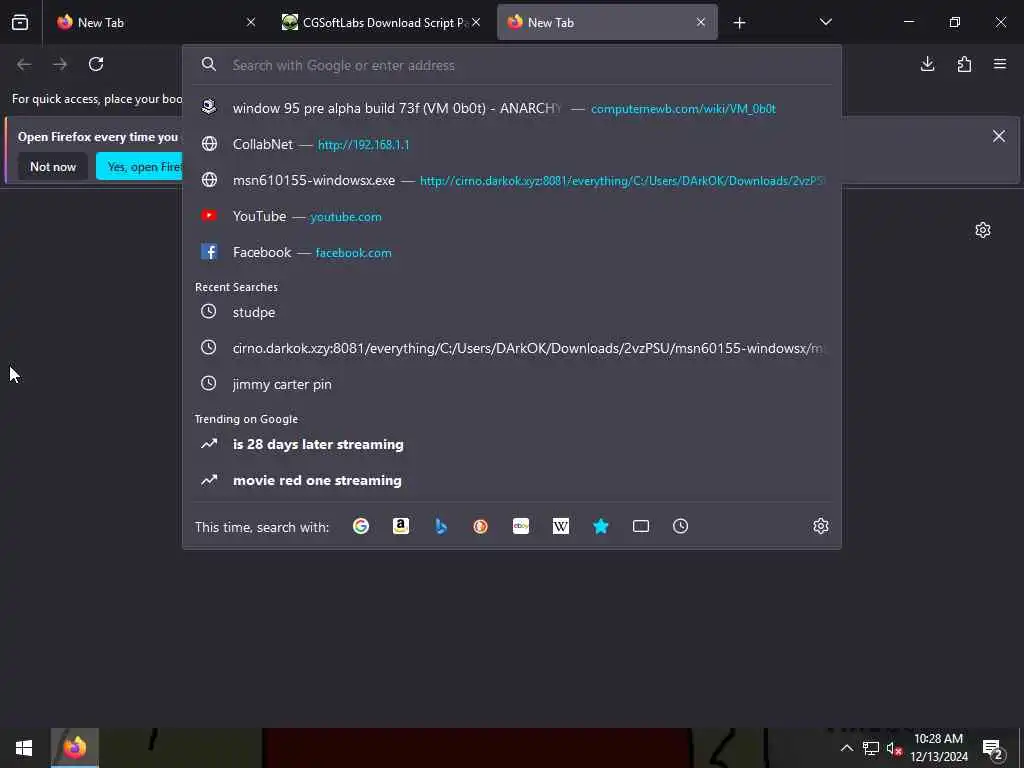Viewport: 1024px width, 768px height.
Task: Open search settings gear in dropdown
Action: [821, 526]
